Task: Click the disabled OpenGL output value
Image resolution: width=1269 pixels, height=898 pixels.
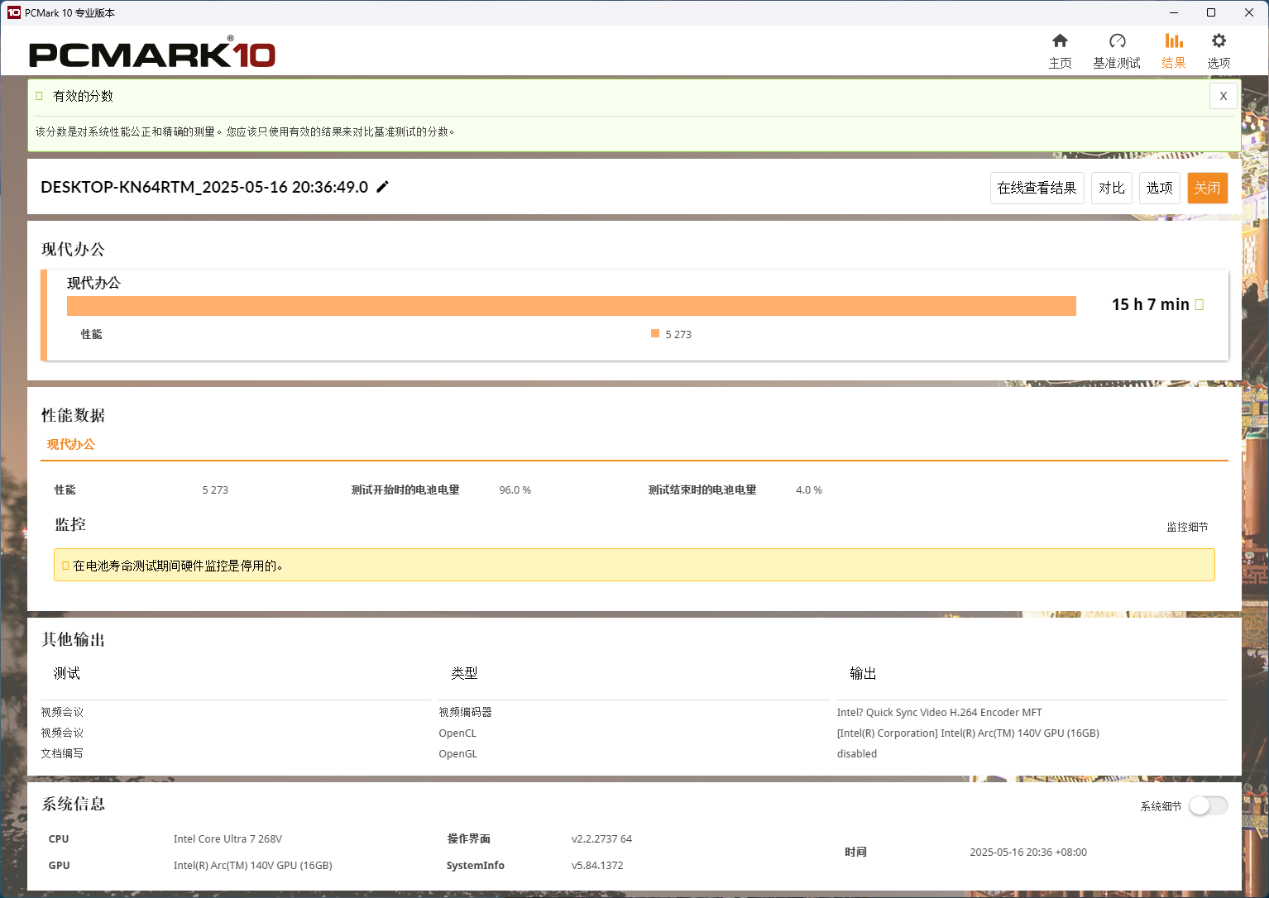Action: tap(857, 753)
